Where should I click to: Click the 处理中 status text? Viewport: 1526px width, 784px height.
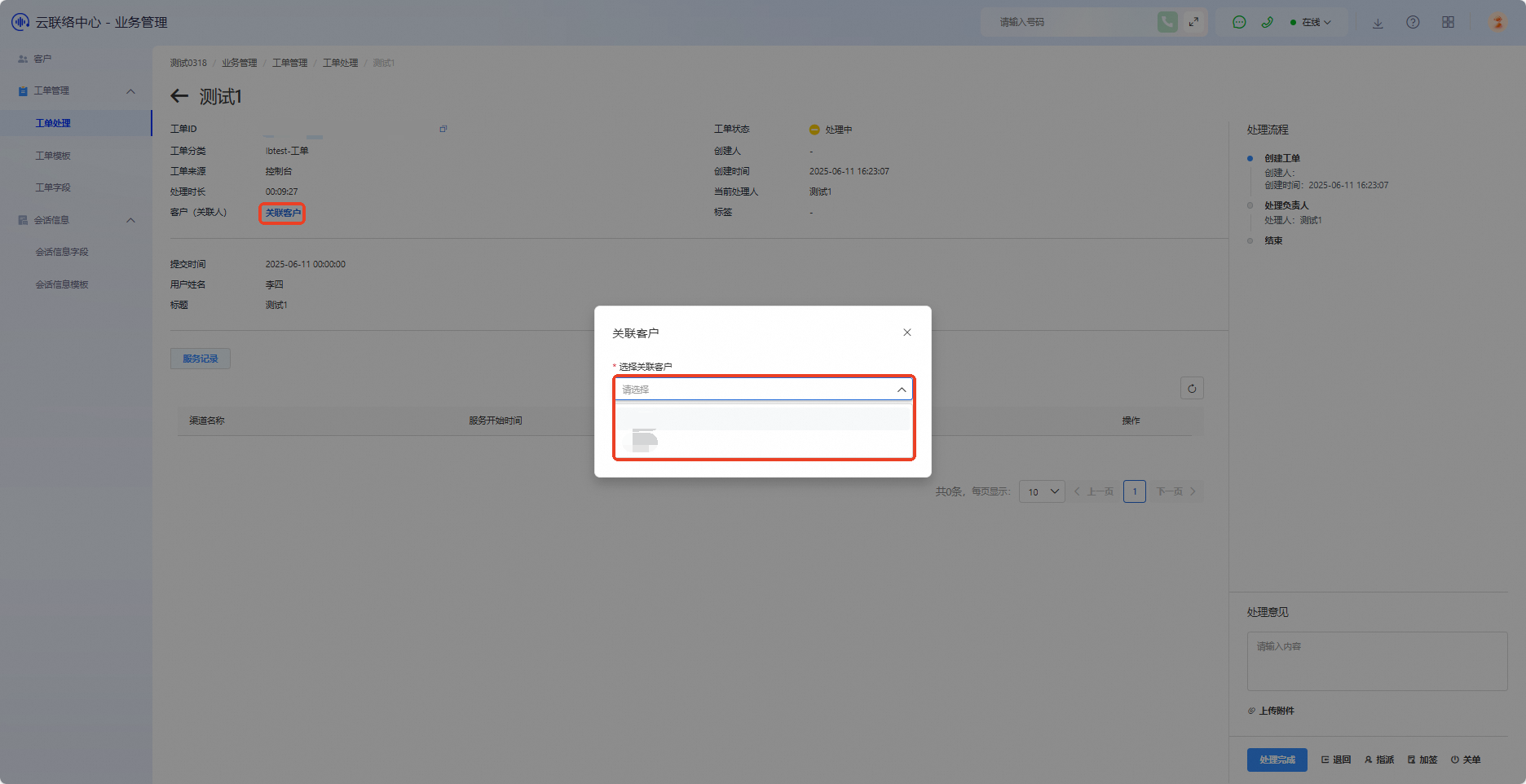pyautogui.click(x=839, y=130)
